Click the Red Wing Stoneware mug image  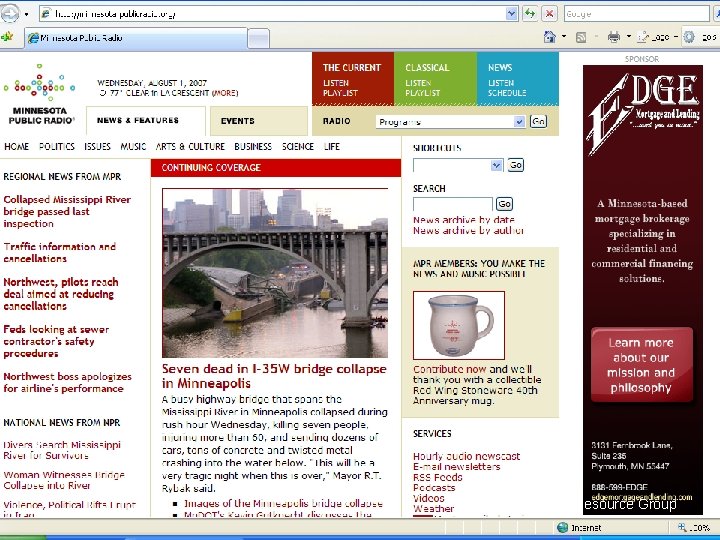459,325
